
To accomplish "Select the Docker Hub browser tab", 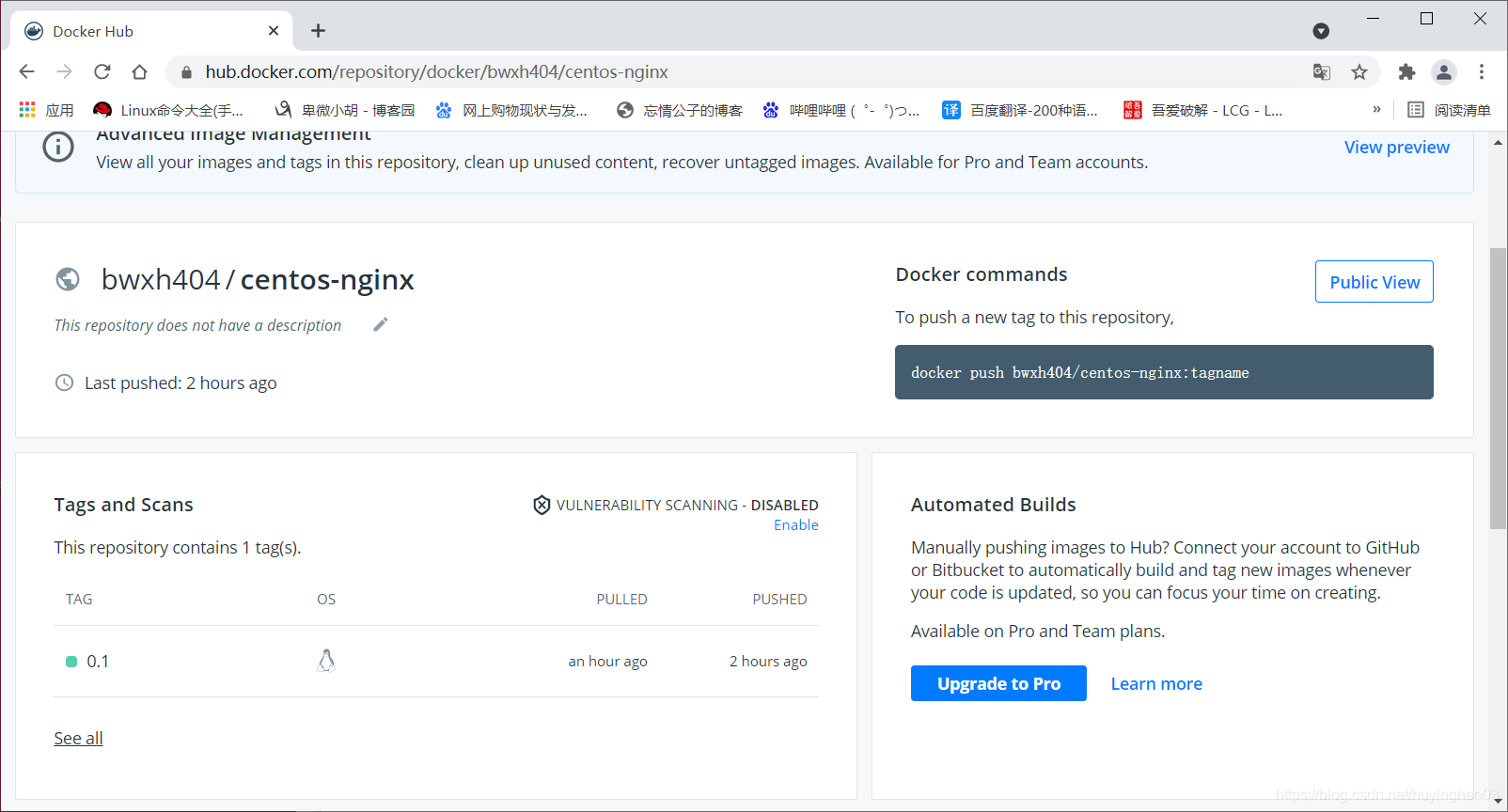I will click(x=151, y=31).
